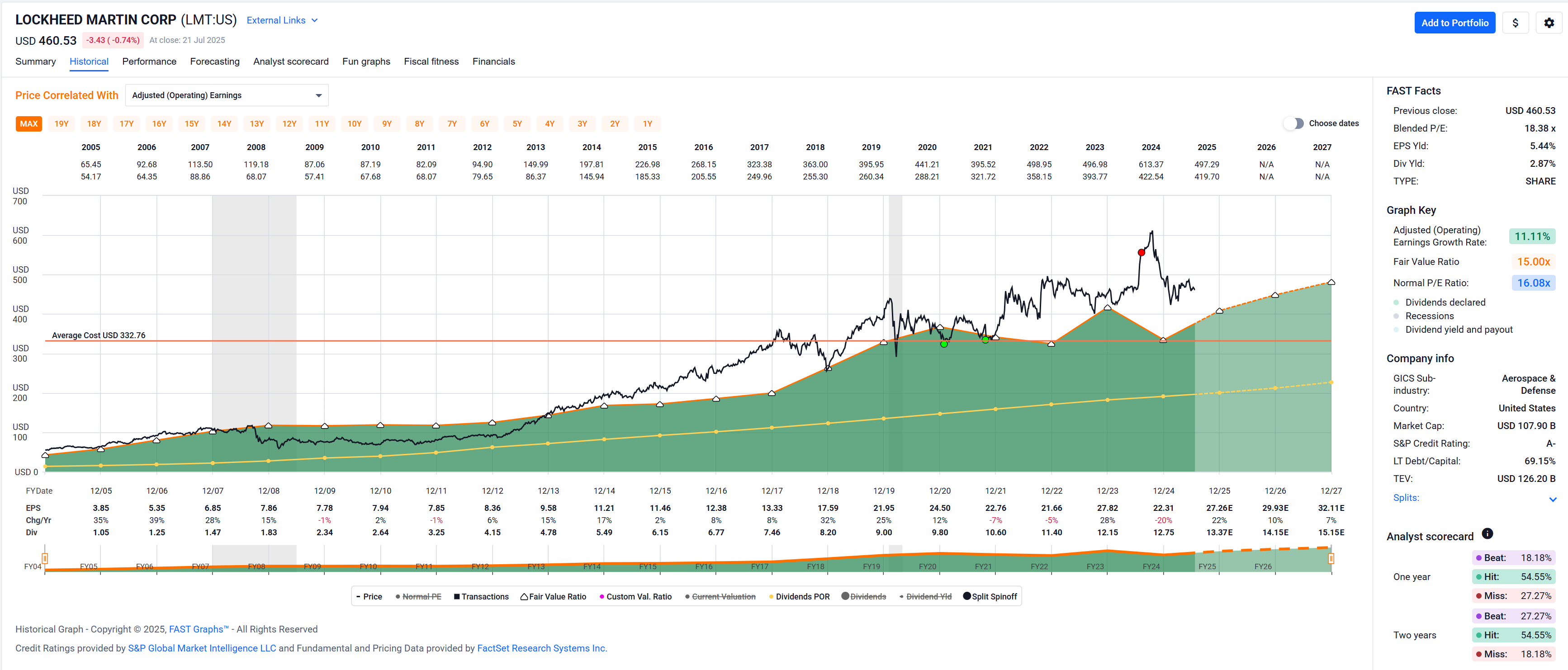The width and height of the screenshot is (1568, 670).
Task: Click the red transaction dot on price line
Action: [1142, 253]
